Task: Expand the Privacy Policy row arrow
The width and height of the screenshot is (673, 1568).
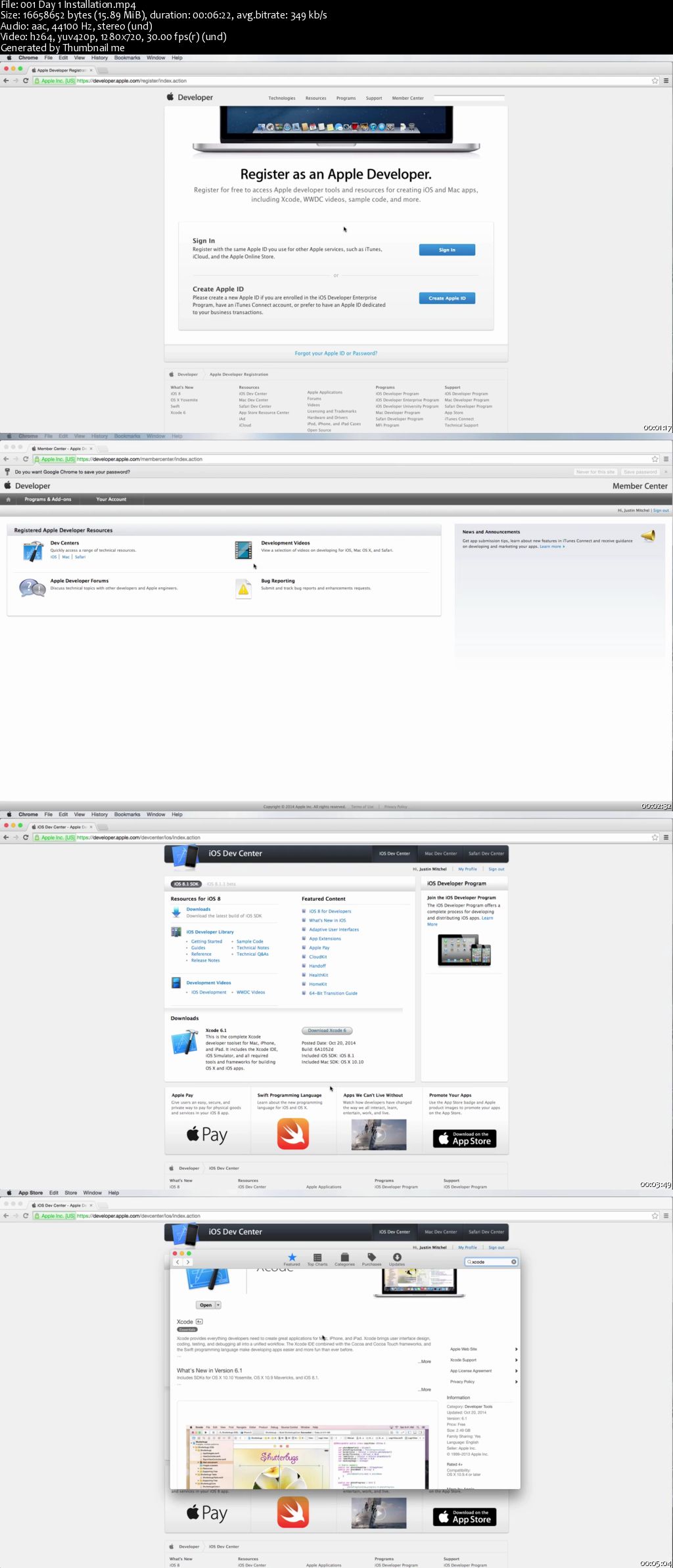Action: [x=516, y=1381]
